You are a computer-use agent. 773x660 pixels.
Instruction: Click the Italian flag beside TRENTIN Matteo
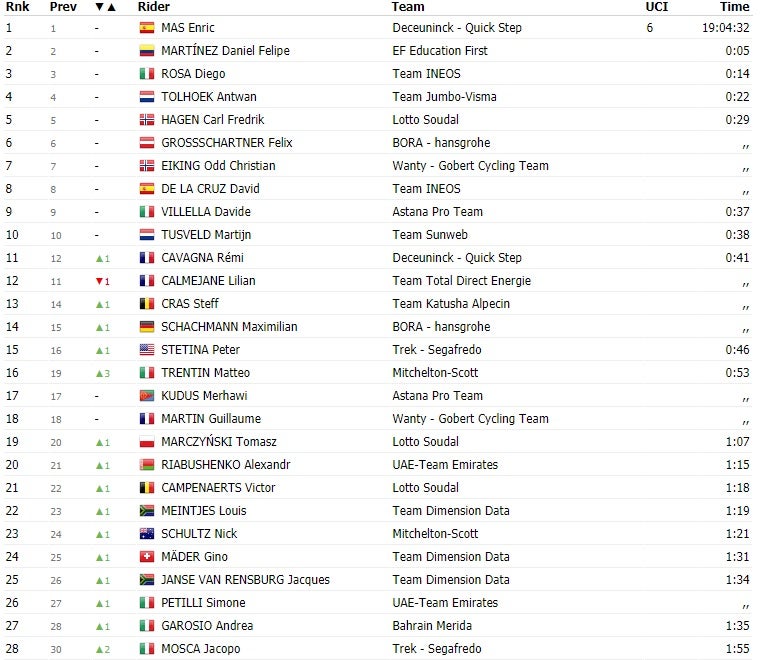point(146,373)
